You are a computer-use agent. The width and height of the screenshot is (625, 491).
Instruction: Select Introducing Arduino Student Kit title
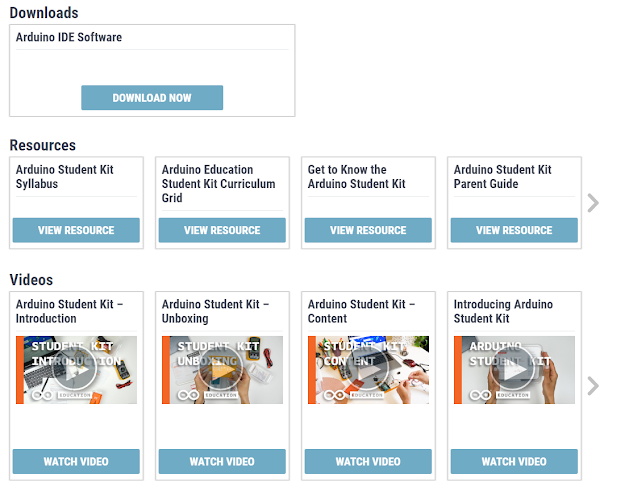[503, 311]
